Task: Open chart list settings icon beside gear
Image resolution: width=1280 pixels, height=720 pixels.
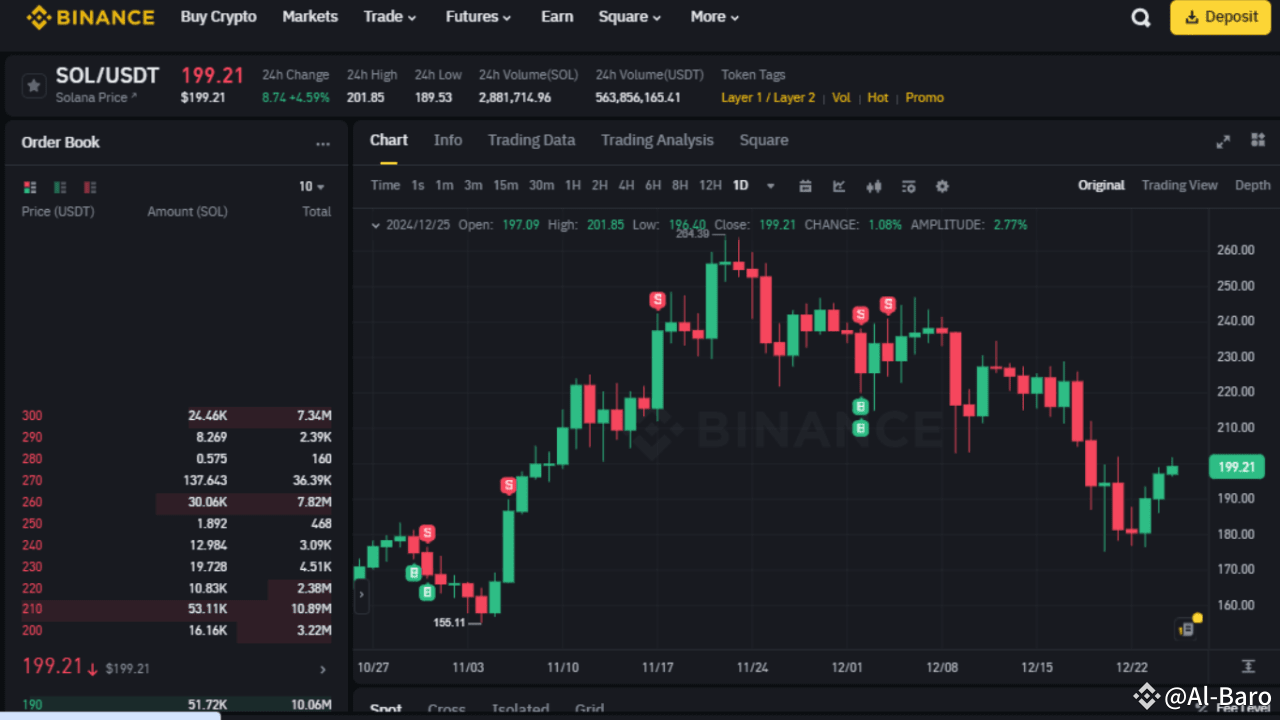Action: click(908, 186)
